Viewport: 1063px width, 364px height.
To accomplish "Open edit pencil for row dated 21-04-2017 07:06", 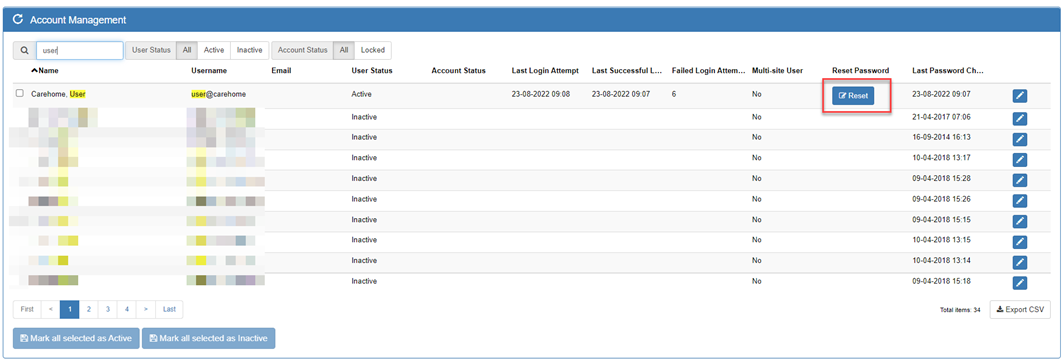I will (x=1020, y=119).
